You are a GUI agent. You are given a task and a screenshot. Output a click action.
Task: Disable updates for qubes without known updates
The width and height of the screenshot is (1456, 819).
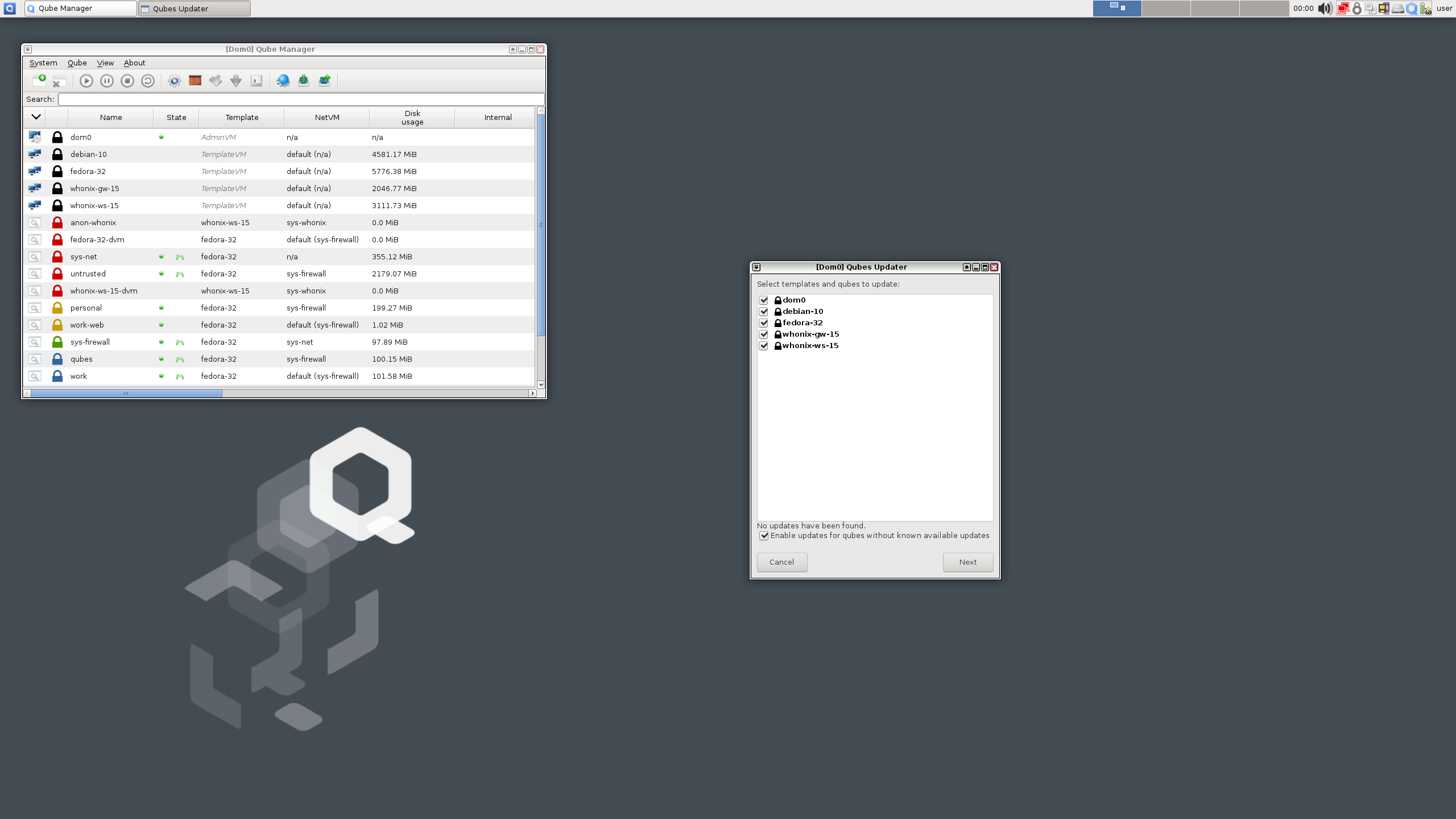tap(764, 535)
